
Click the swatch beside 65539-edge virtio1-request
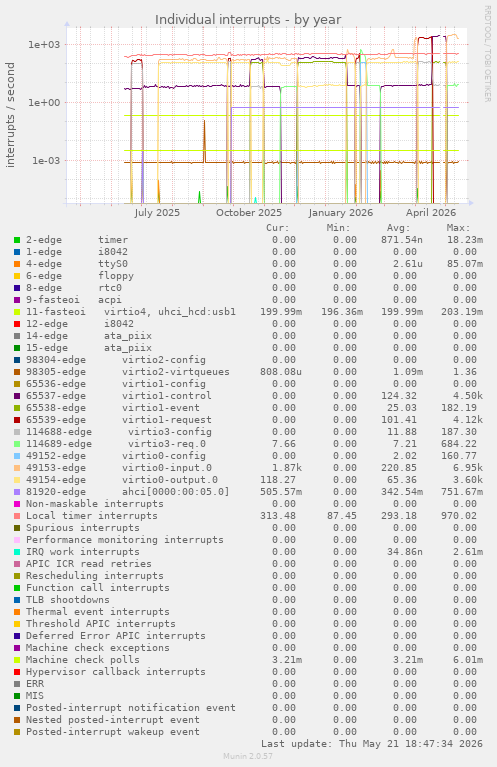pyautogui.click(x=17, y=420)
